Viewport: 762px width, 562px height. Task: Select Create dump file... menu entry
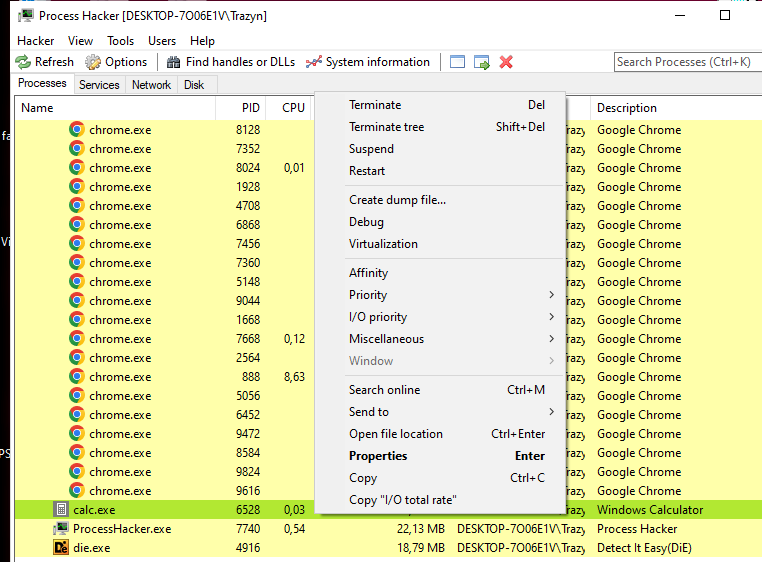coord(397,200)
